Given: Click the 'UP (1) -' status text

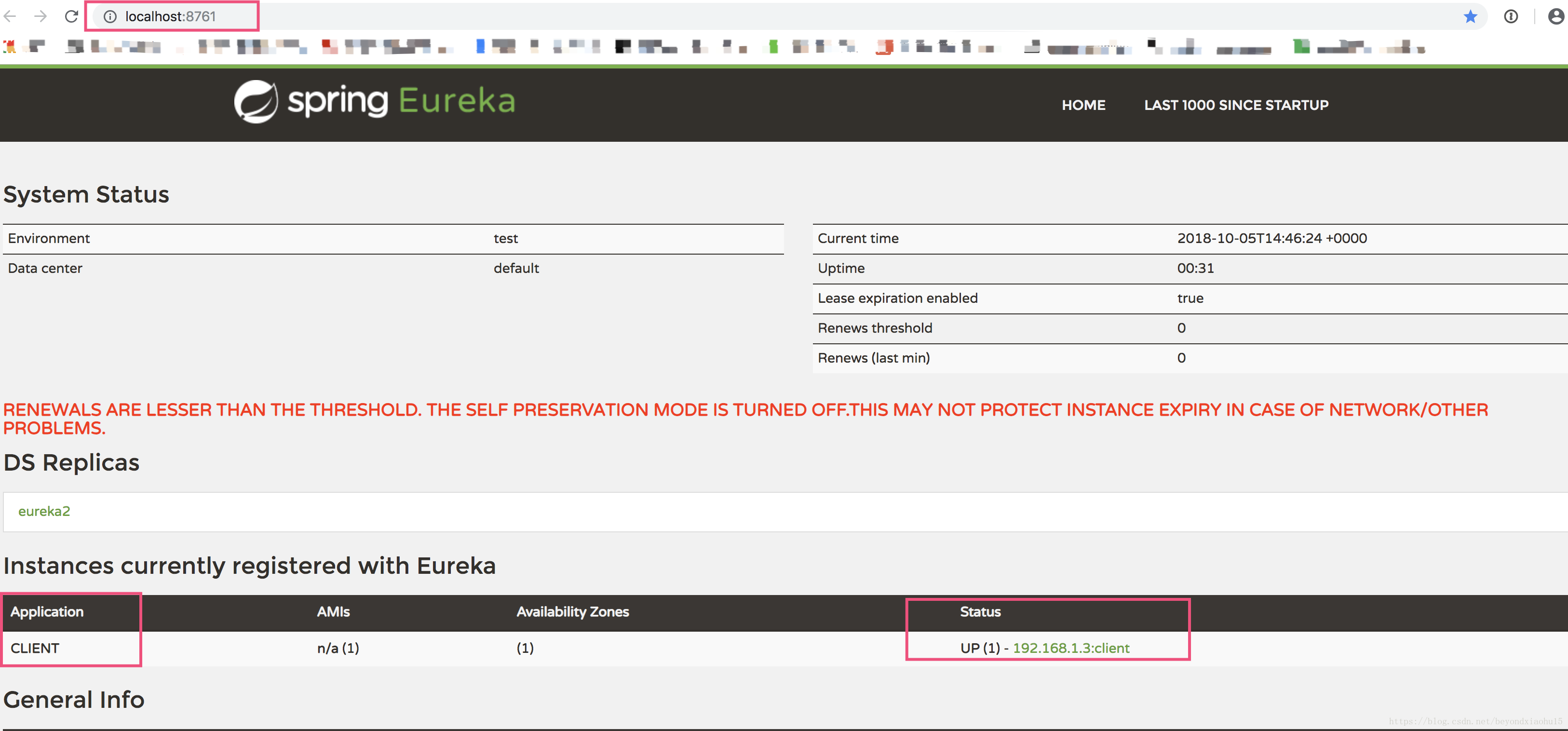Looking at the screenshot, I should pos(984,648).
